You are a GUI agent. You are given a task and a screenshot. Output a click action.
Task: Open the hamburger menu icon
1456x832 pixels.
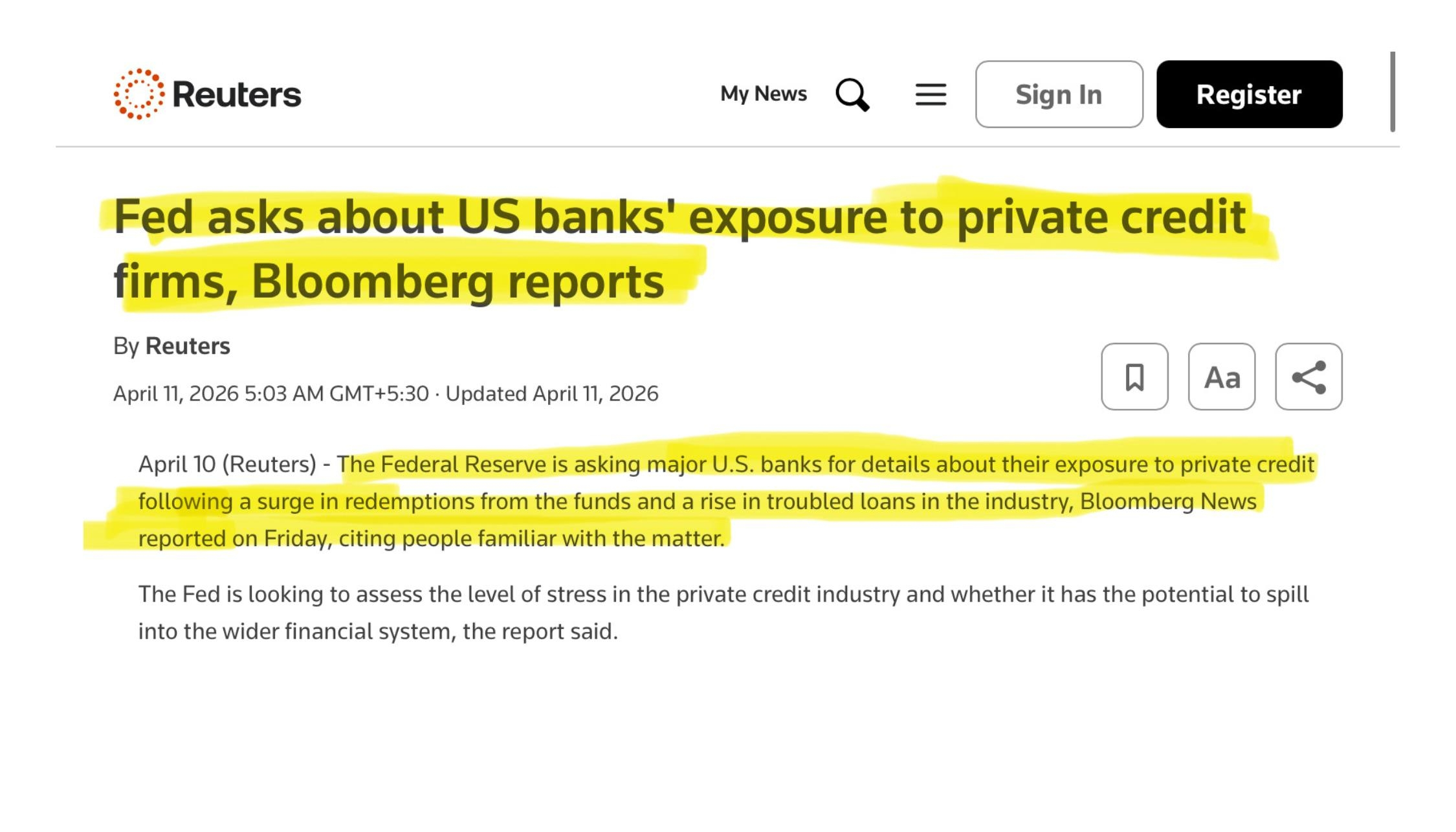click(931, 94)
